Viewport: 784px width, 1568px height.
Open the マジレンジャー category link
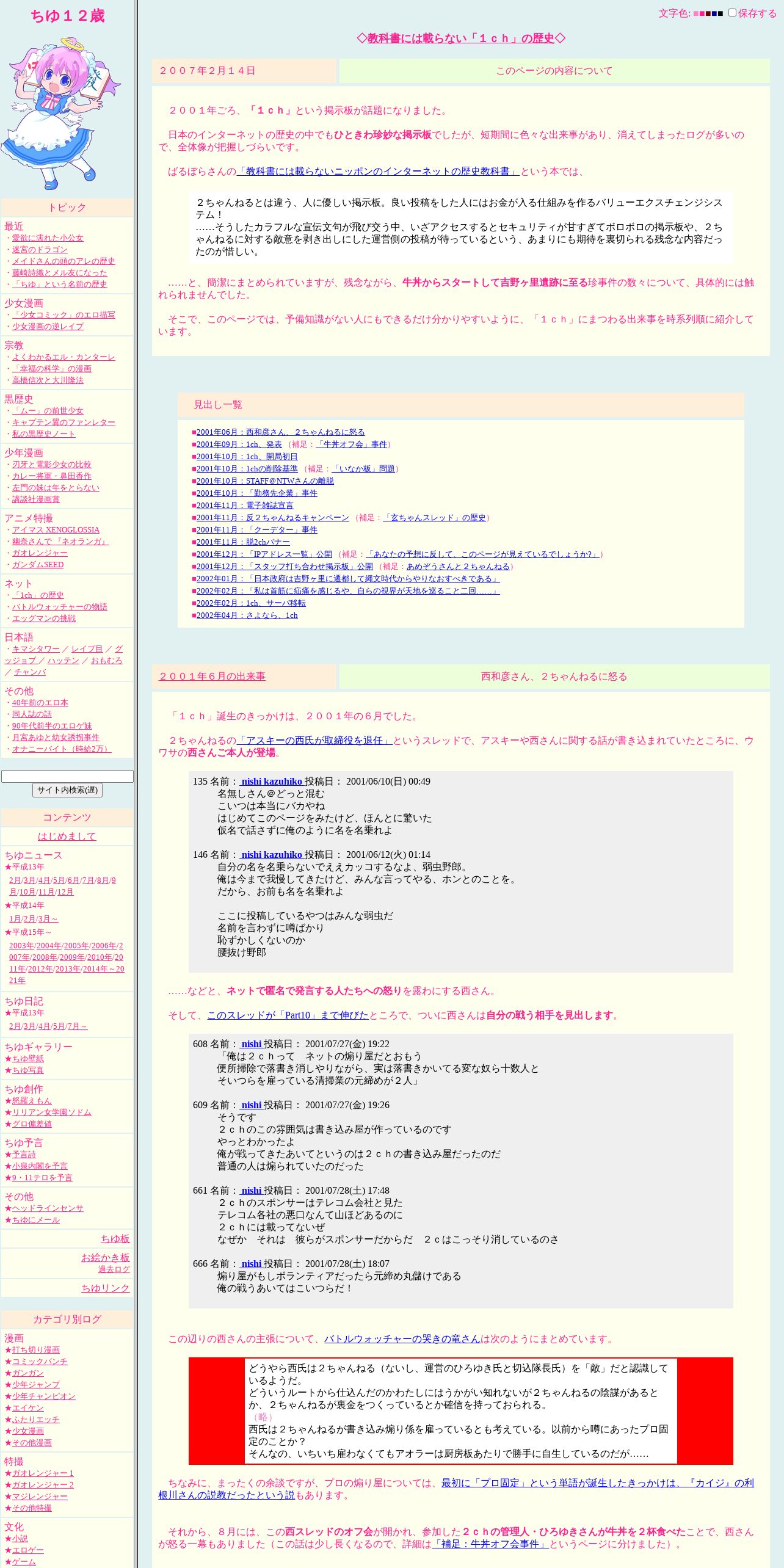coord(40,1497)
